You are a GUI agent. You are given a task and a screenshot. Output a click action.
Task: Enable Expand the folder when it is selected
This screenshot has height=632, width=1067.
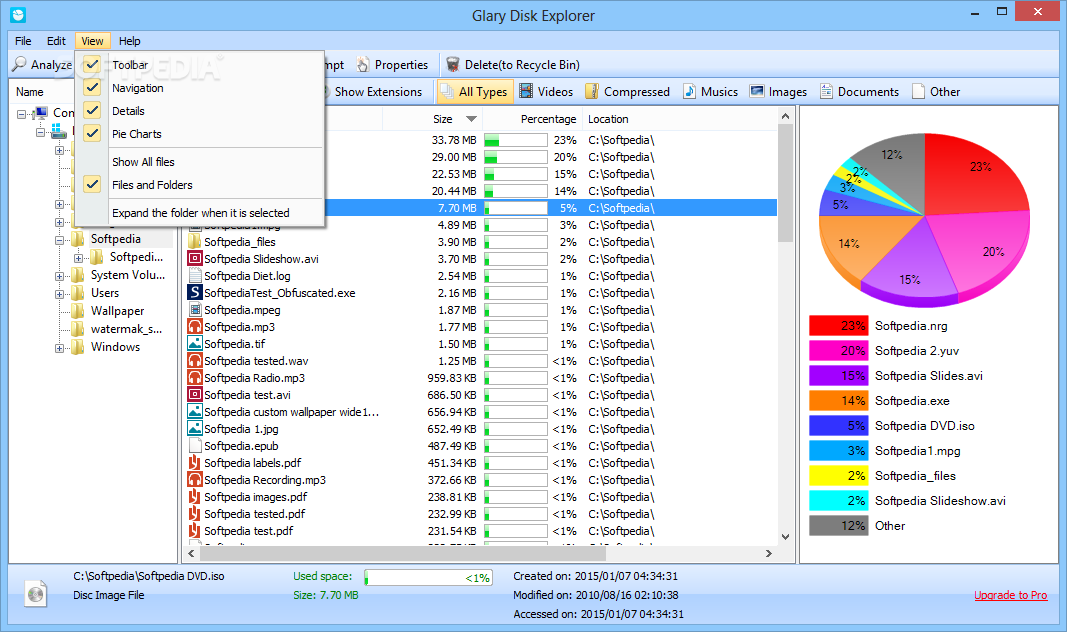[x=199, y=213]
